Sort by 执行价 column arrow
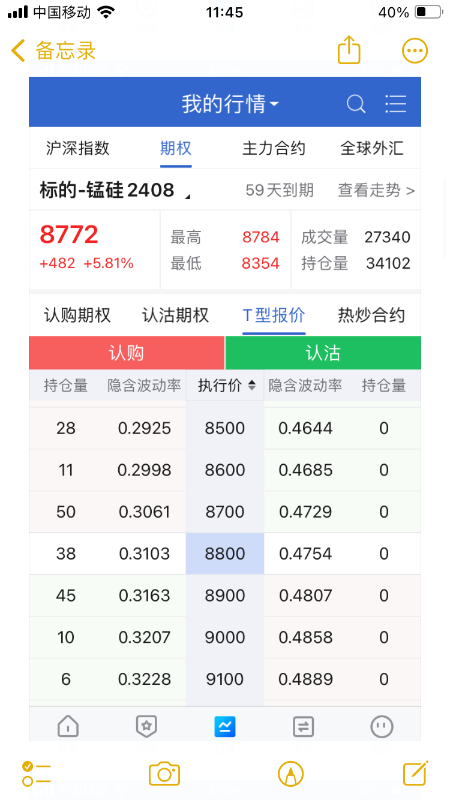Image resolution: width=450 pixels, height=800 pixels. click(x=252, y=386)
